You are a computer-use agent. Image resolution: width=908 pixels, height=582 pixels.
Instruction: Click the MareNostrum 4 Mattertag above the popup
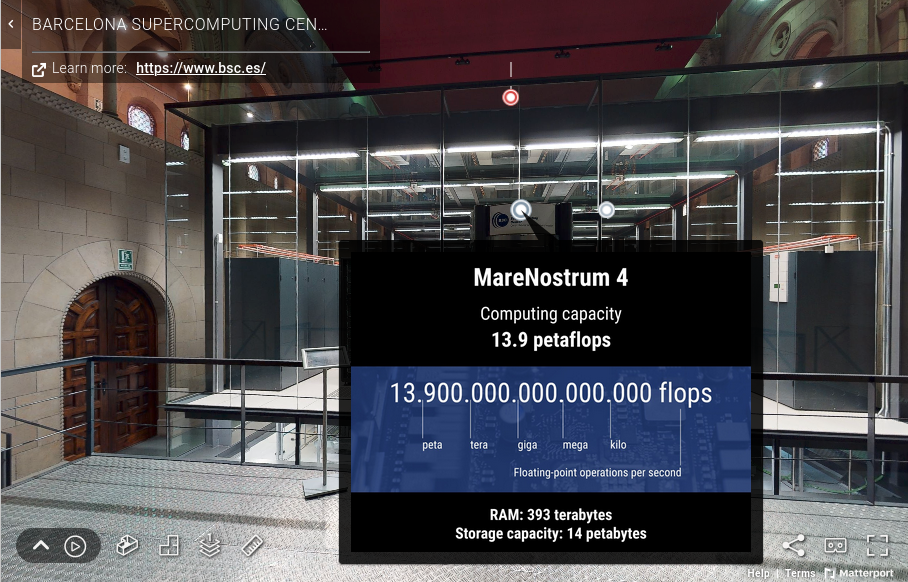(521, 209)
